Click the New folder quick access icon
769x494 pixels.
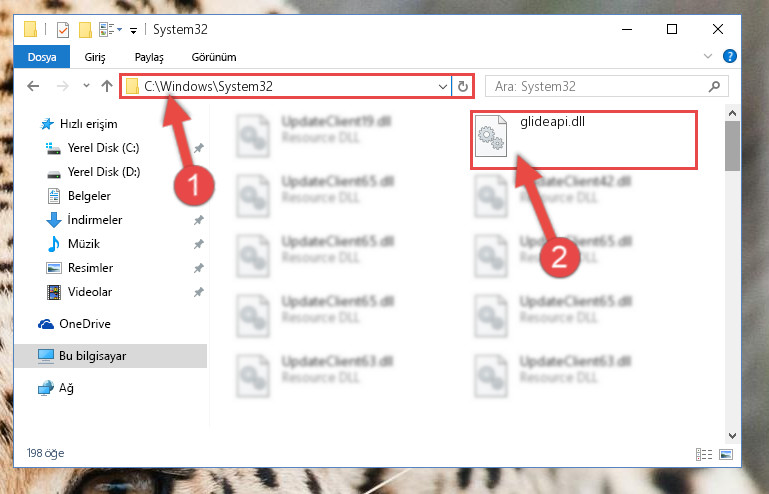(x=85, y=30)
